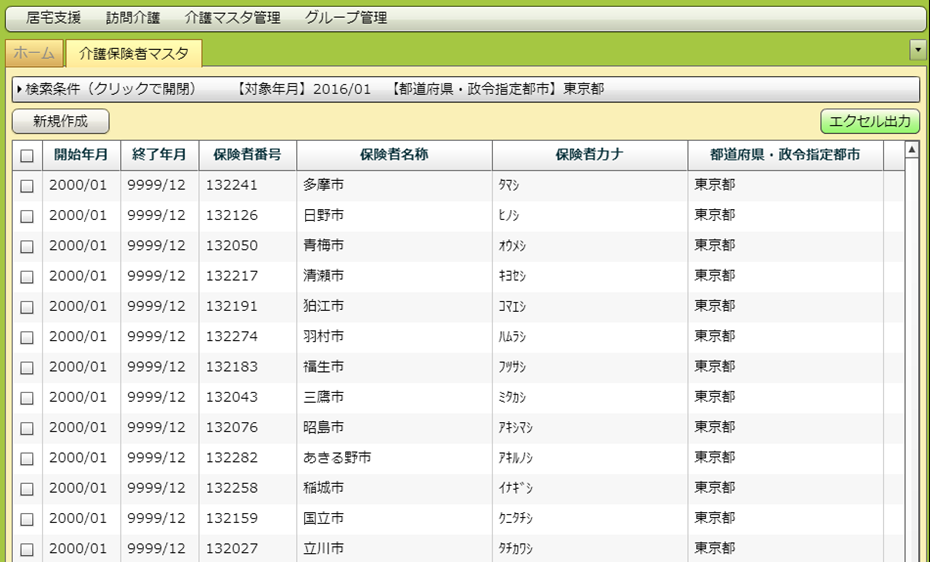Select the 介護保険者マスタ tab
The image size is (930, 562).
[x=133, y=53]
